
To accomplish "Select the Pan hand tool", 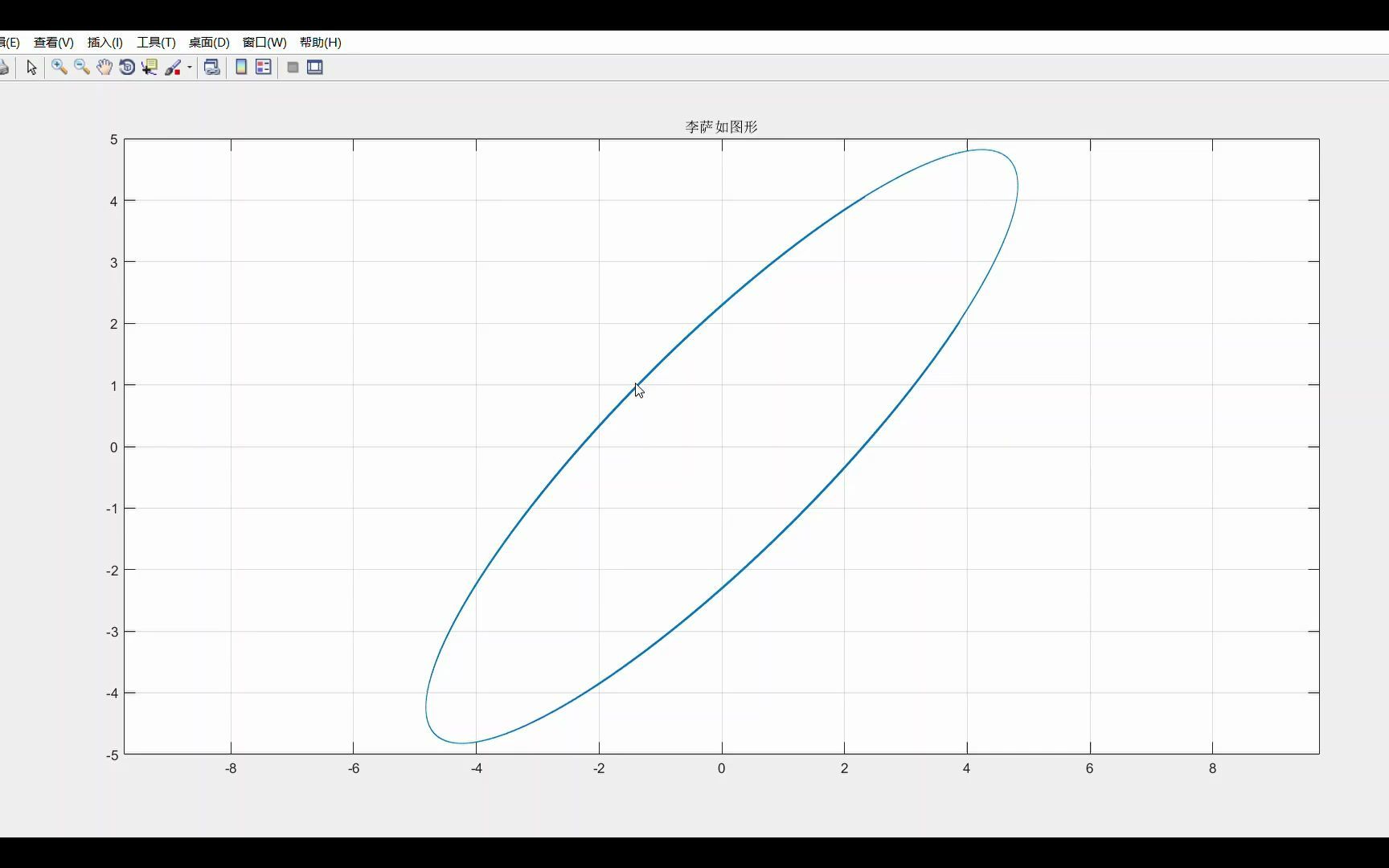I will (104, 68).
